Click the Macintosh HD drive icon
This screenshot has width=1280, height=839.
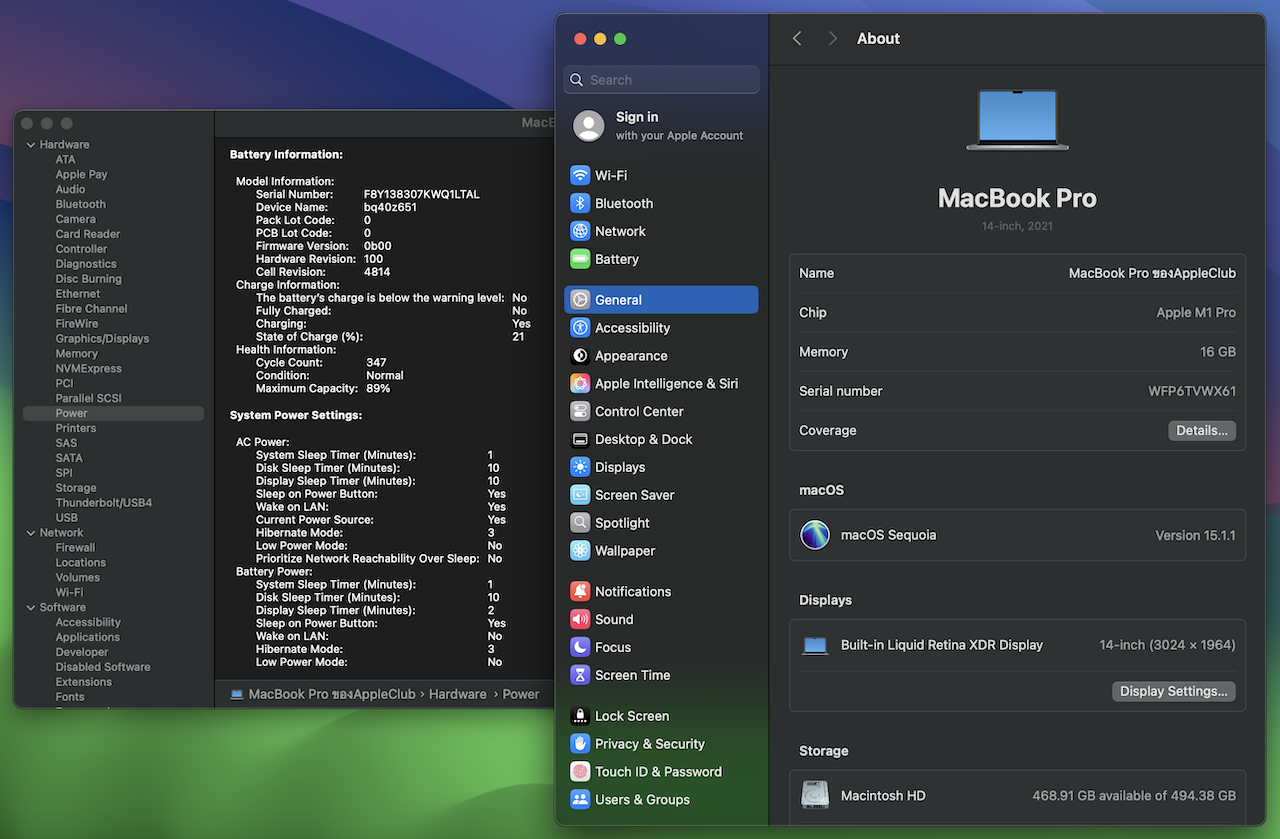[815, 795]
